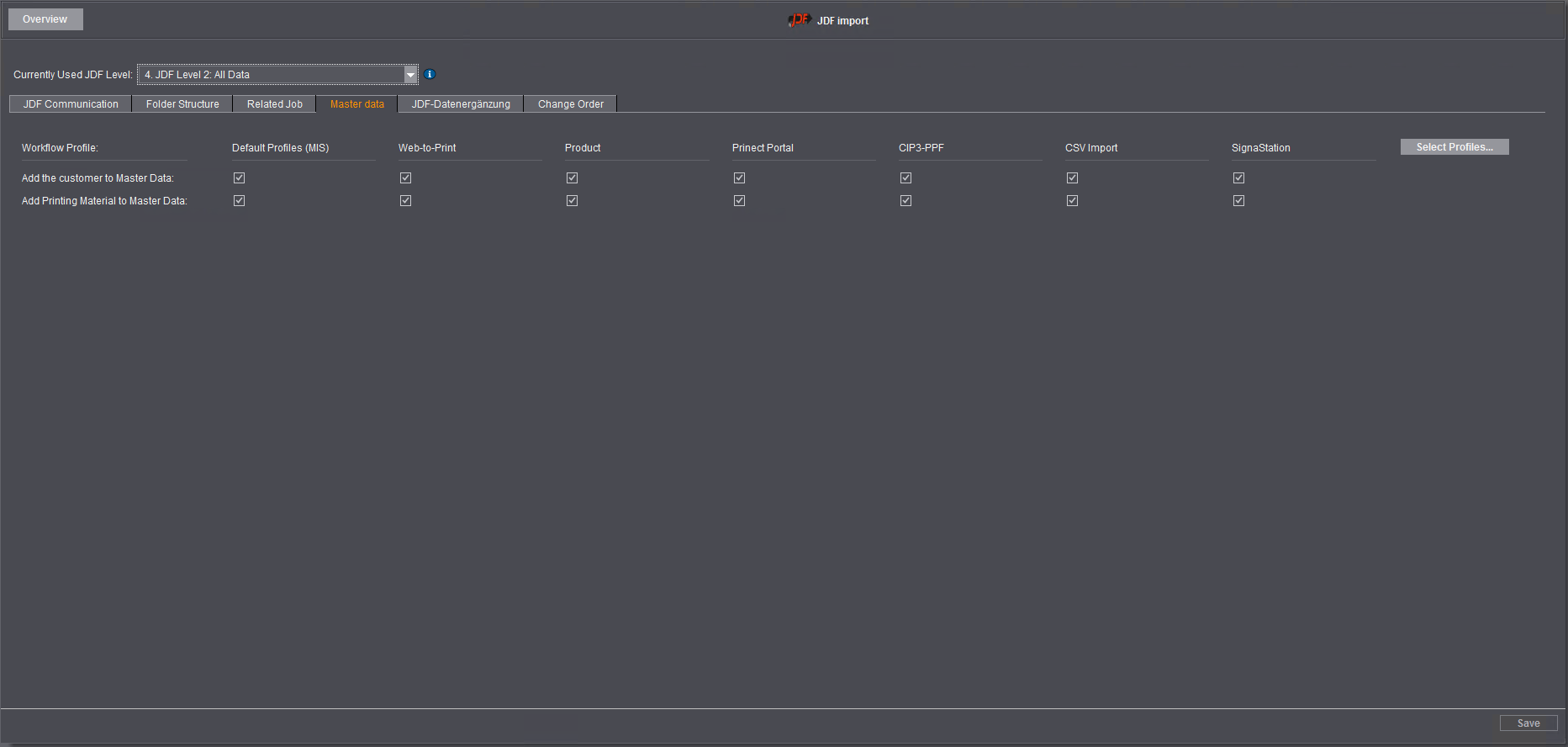Click the JDF import logo icon

[799, 20]
